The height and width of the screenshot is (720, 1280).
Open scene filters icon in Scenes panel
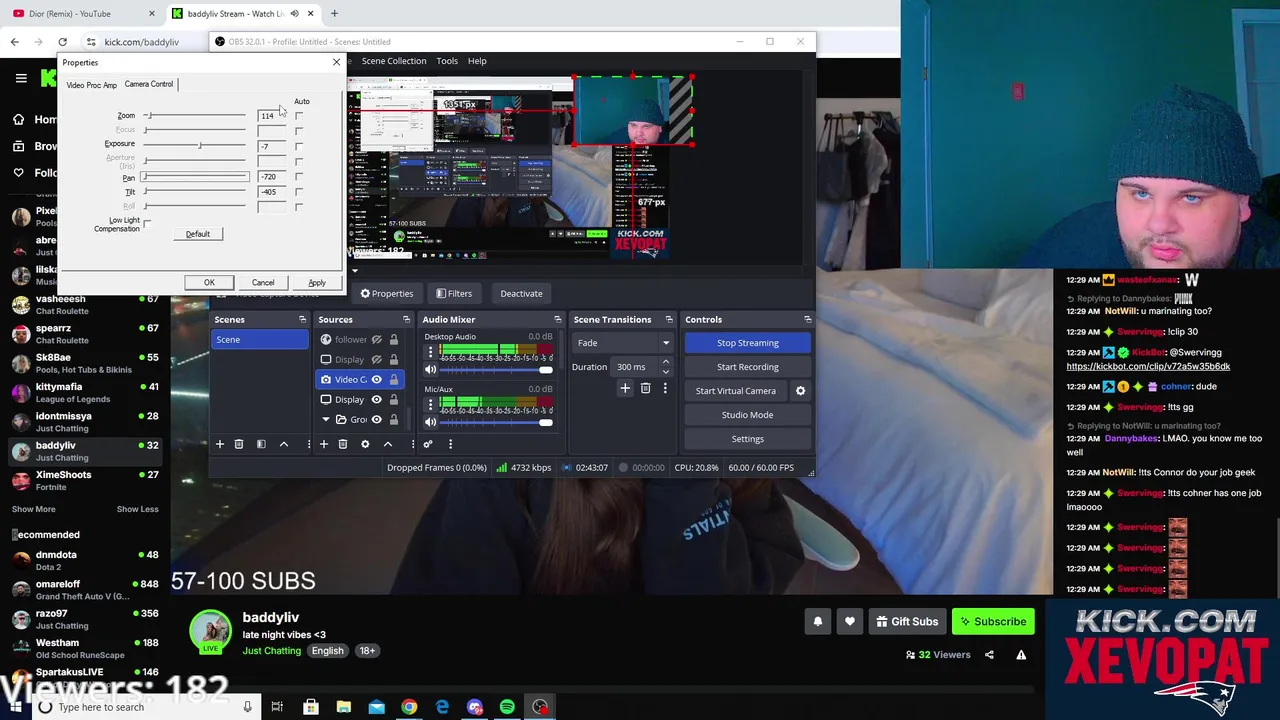[x=261, y=444]
